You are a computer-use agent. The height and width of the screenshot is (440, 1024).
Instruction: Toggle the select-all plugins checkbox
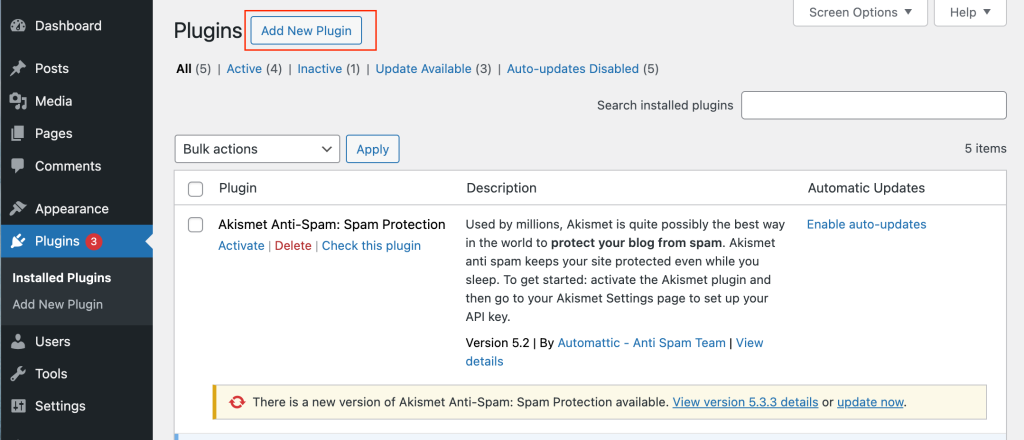pyautogui.click(x=196, y=189)
